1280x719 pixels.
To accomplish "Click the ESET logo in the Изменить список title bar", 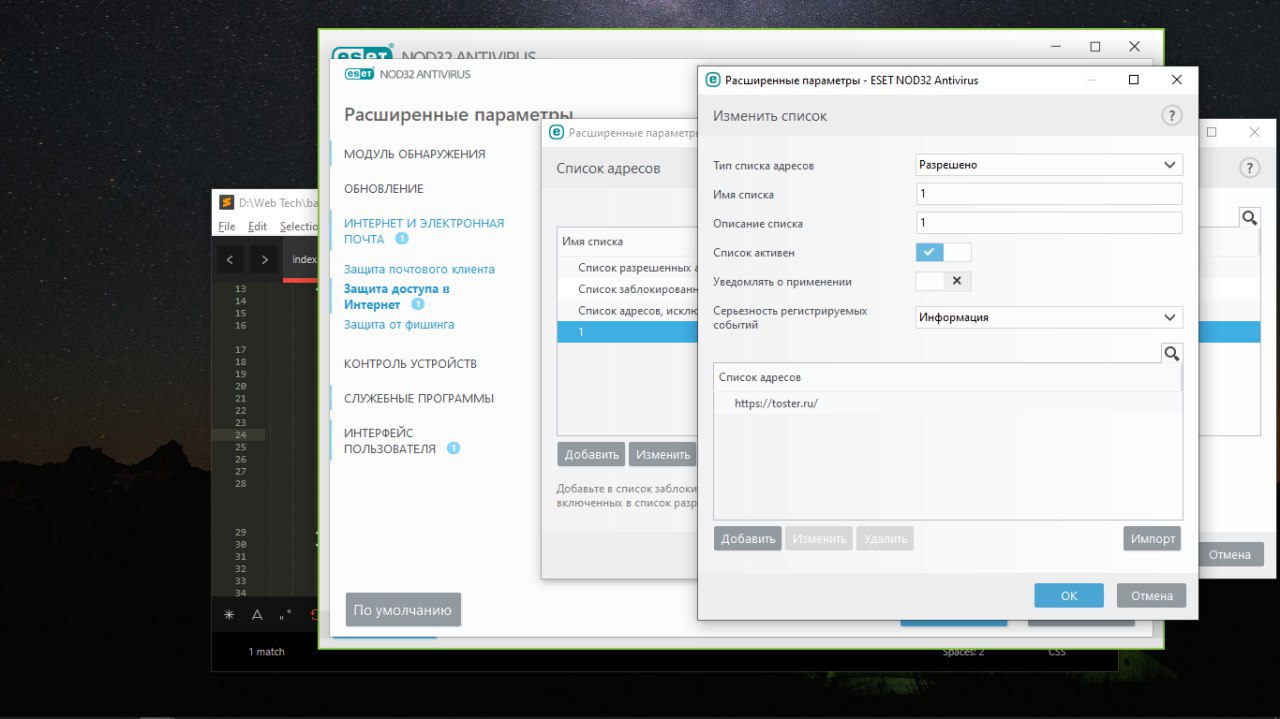I will (x=713, y=80).
